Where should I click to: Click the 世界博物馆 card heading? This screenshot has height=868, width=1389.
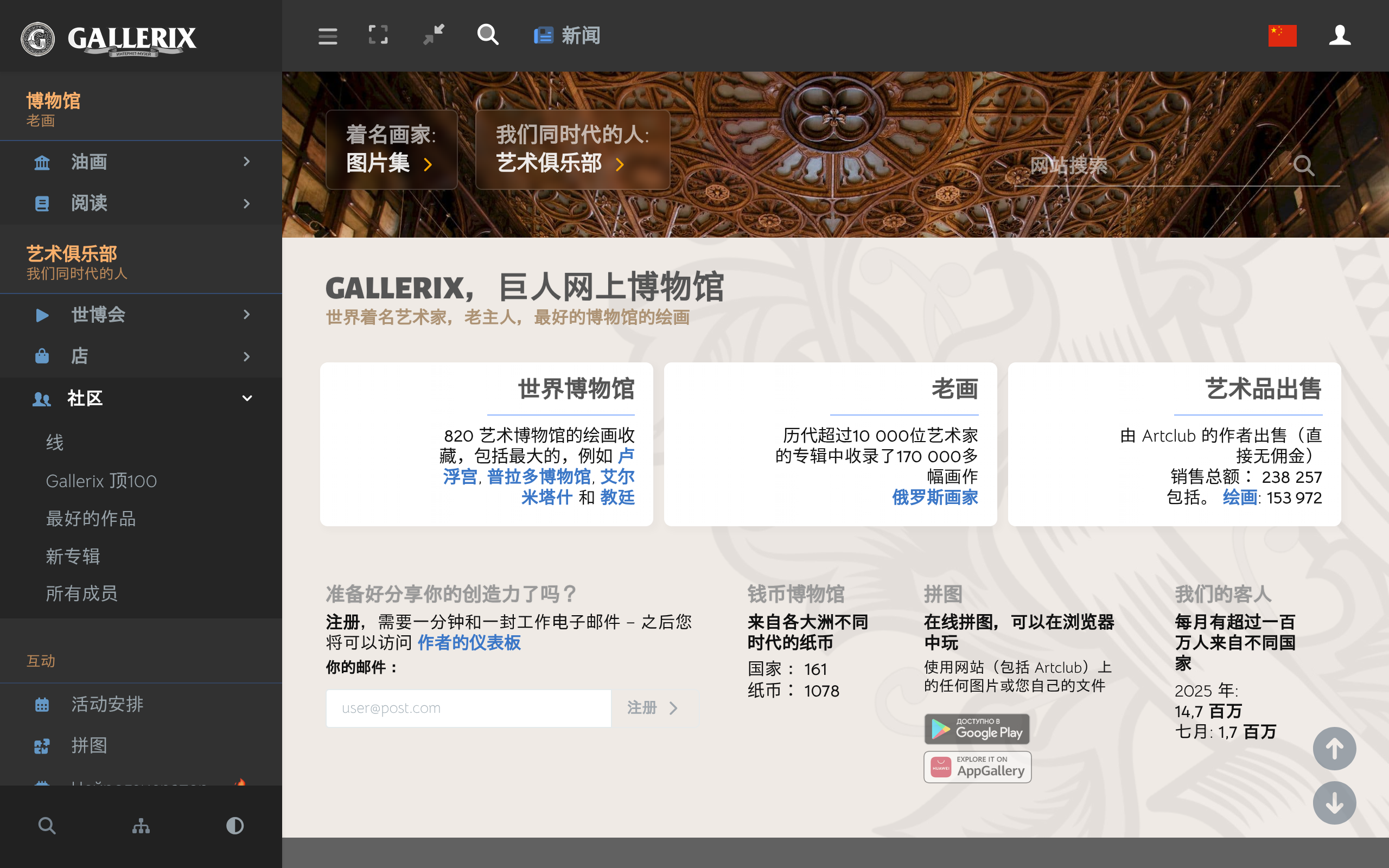(x=576, y=389)
